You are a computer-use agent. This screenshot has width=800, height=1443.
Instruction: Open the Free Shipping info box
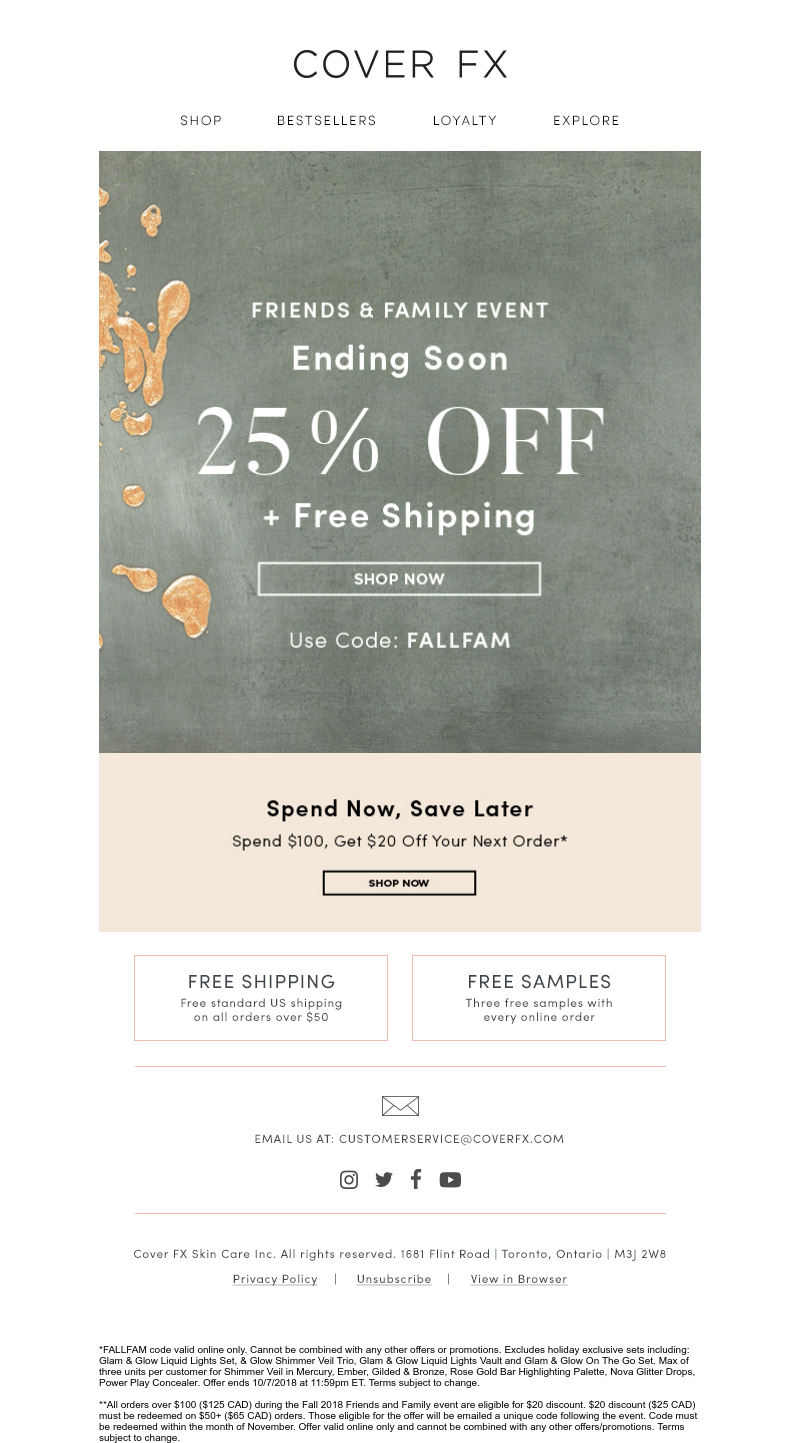point(261,998)
